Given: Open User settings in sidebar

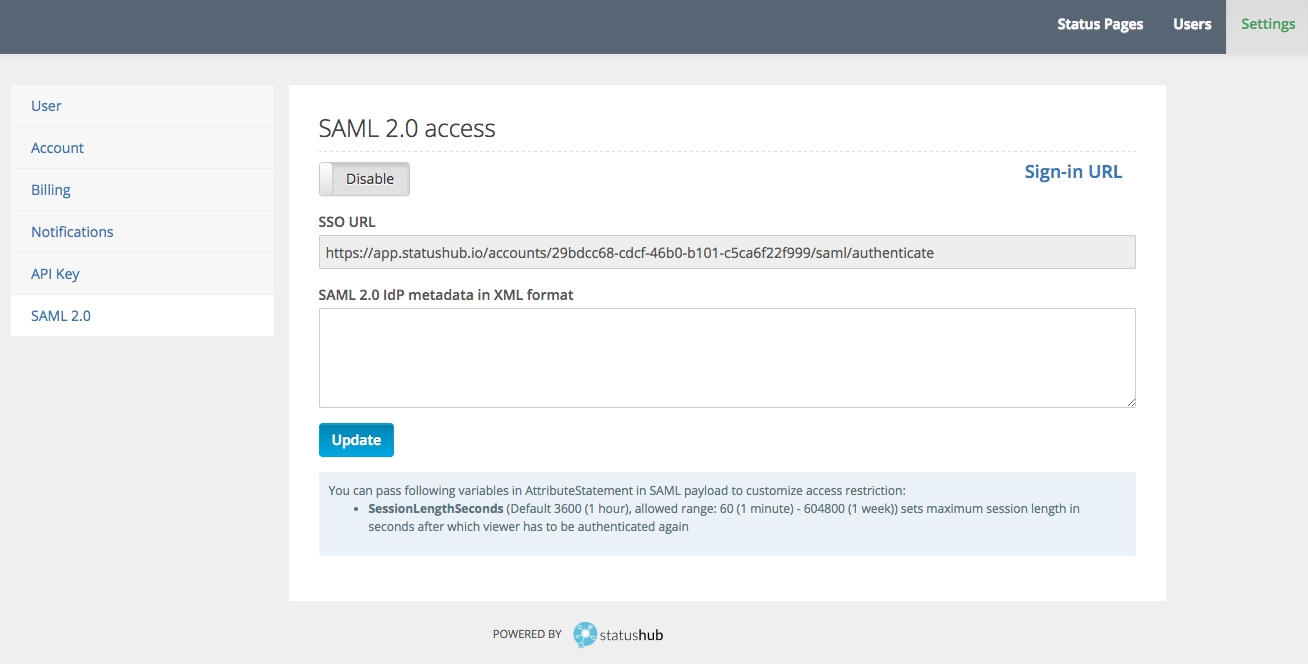Looking at the screenshot, I should click(x=142, y=105).
